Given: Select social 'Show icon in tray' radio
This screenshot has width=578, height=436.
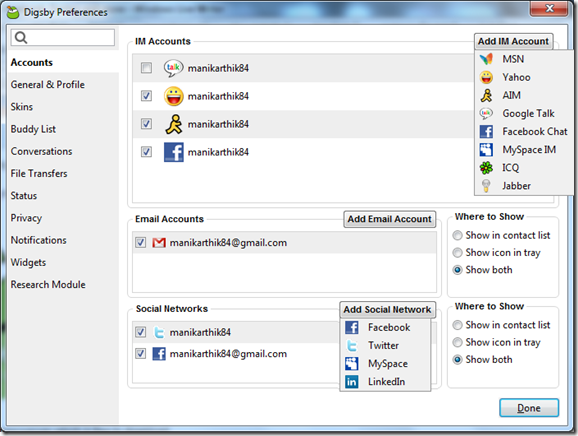Looking at the screenshot, I should tap(457, 342).
